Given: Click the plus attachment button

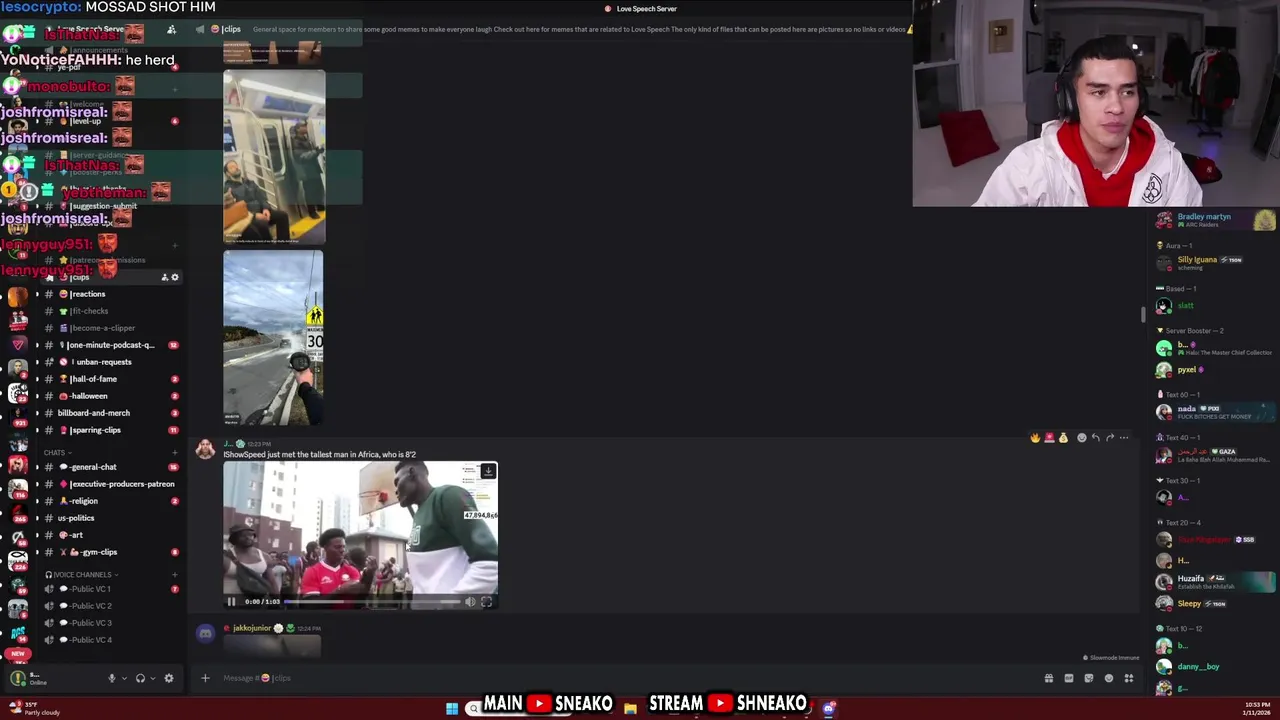Looking at the screenshot, I should 205,678.
